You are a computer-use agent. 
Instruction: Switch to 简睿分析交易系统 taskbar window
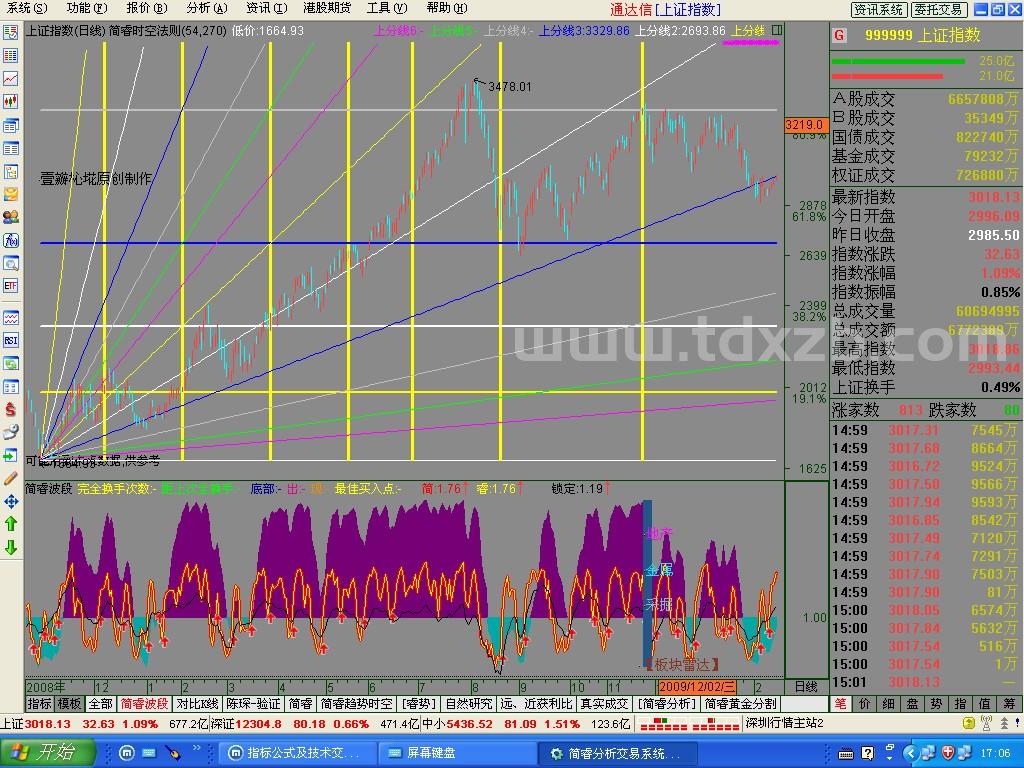(618, 753)
